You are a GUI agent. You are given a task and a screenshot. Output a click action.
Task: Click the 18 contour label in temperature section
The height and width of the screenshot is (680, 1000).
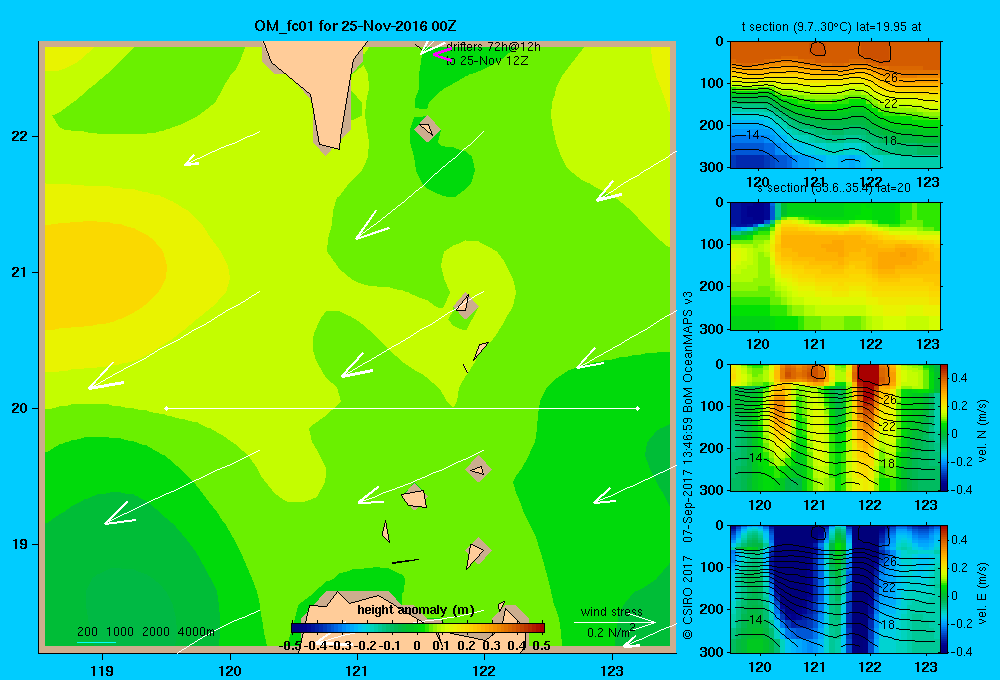[x=890, y=140]
